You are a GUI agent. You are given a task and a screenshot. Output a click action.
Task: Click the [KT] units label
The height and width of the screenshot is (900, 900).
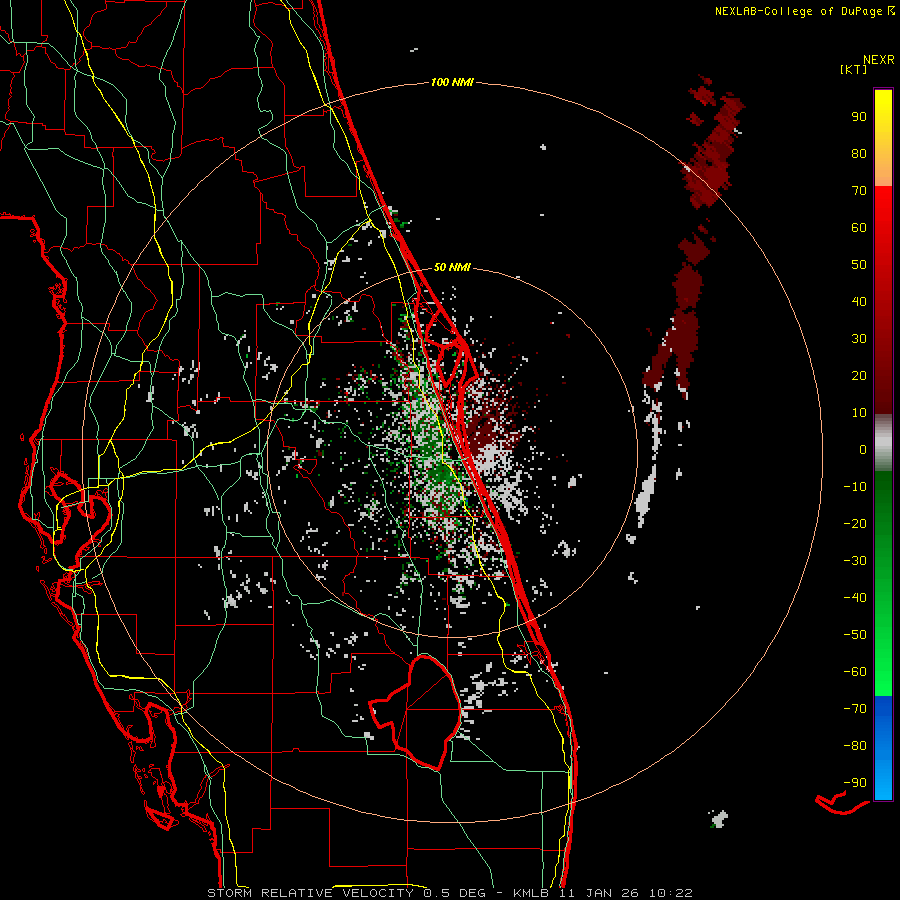[x=854, y=69]
